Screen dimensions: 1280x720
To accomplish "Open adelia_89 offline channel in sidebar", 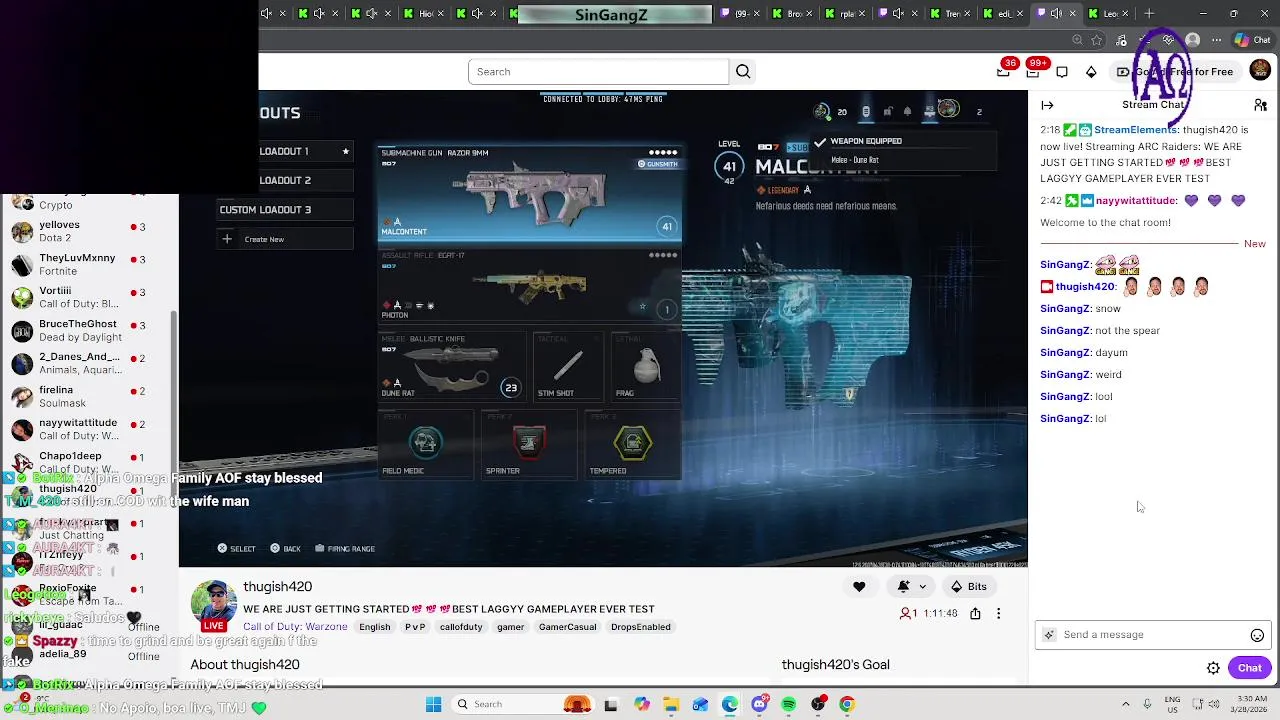I will point(88,655).
